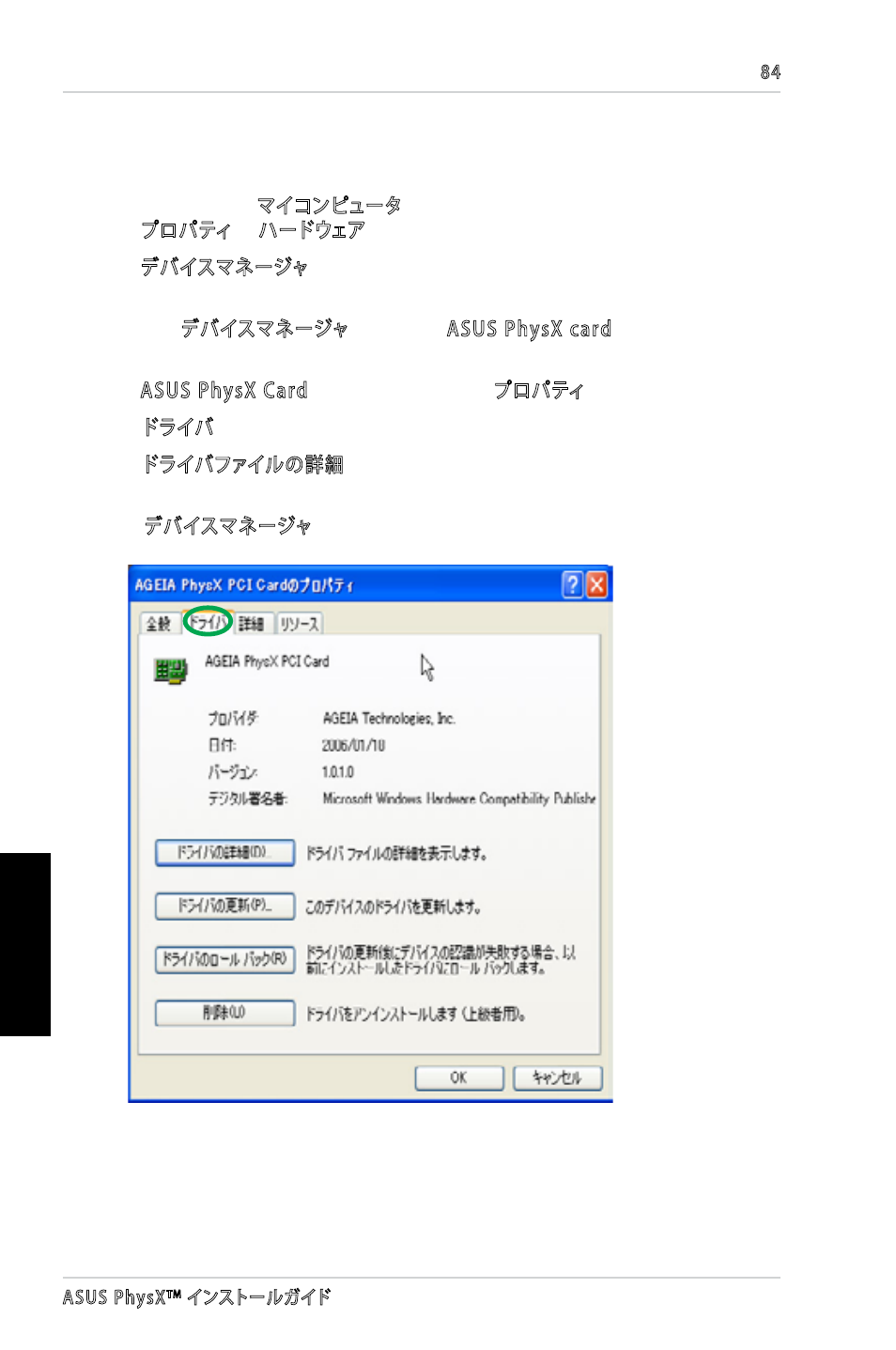Click the AGEIA PhysX PCI Card device icon
The height and width of the screenshot is (1350, 896).
[x=171, y=670]
